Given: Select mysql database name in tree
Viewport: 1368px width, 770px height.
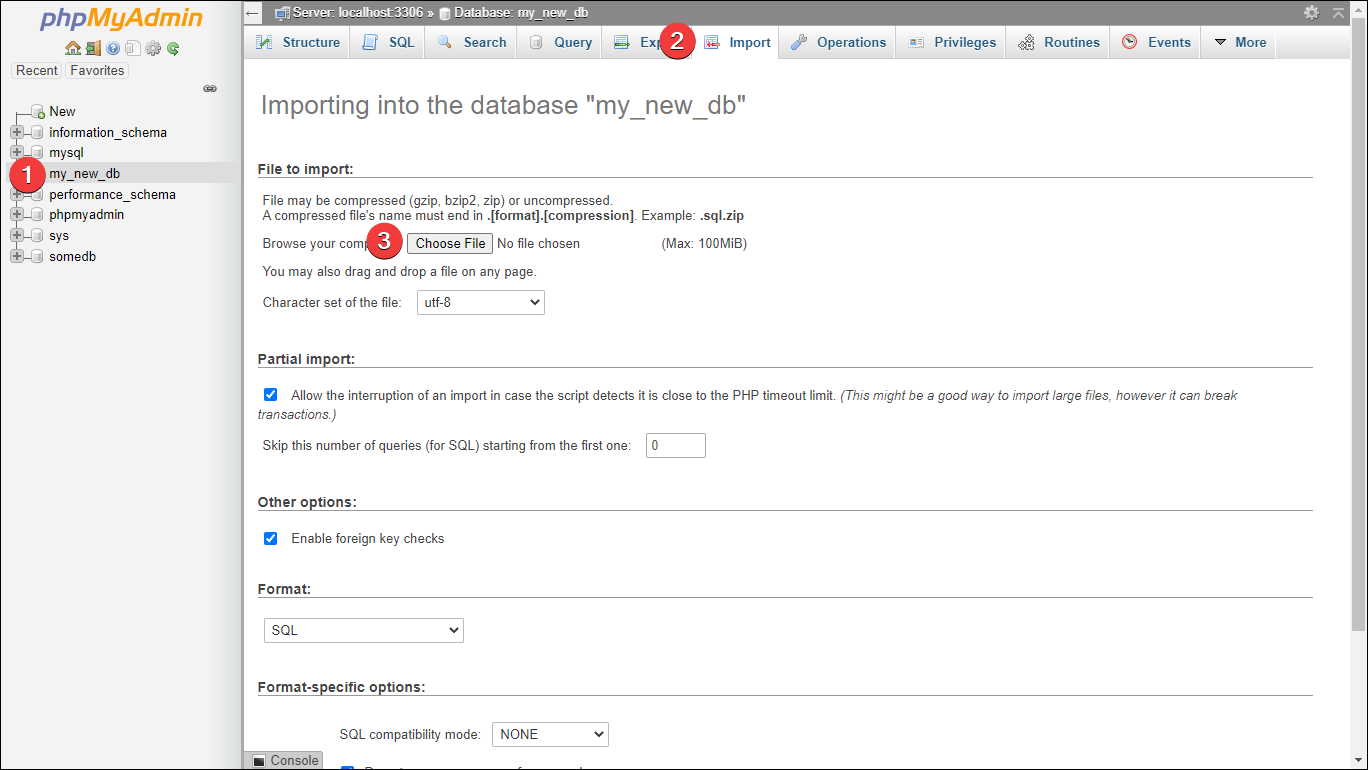Looking at the screenshot, I should 66,152.
